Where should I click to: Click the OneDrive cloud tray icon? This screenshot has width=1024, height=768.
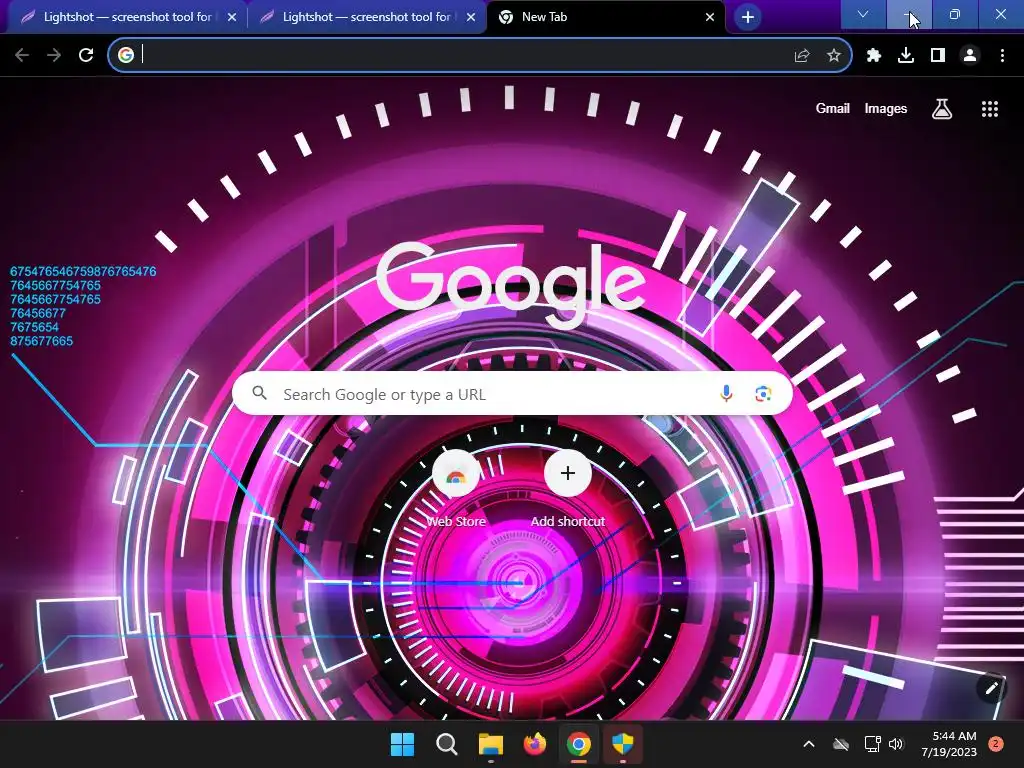click(841, 744)
